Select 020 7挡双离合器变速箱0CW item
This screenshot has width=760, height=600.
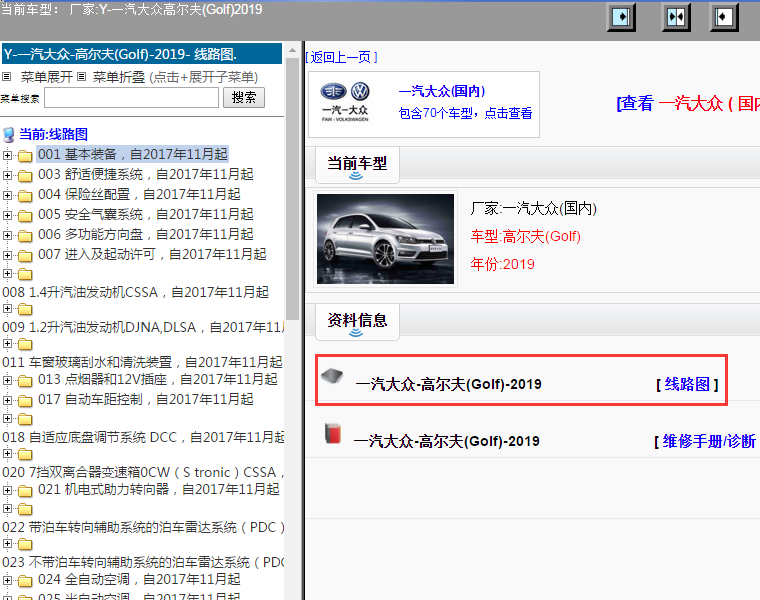click(x=143, y=473)
